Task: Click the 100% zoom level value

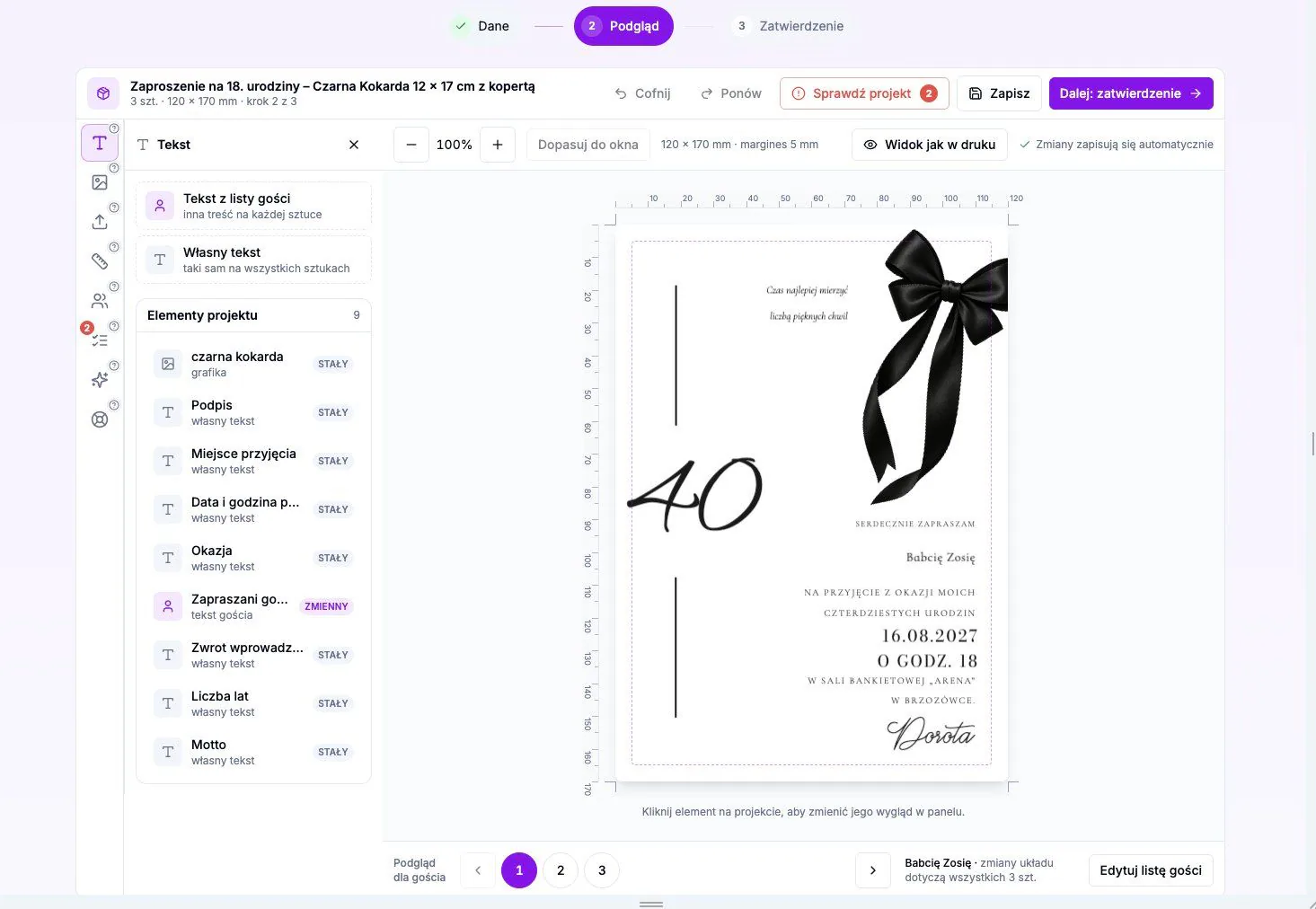Action: point(455,145)
